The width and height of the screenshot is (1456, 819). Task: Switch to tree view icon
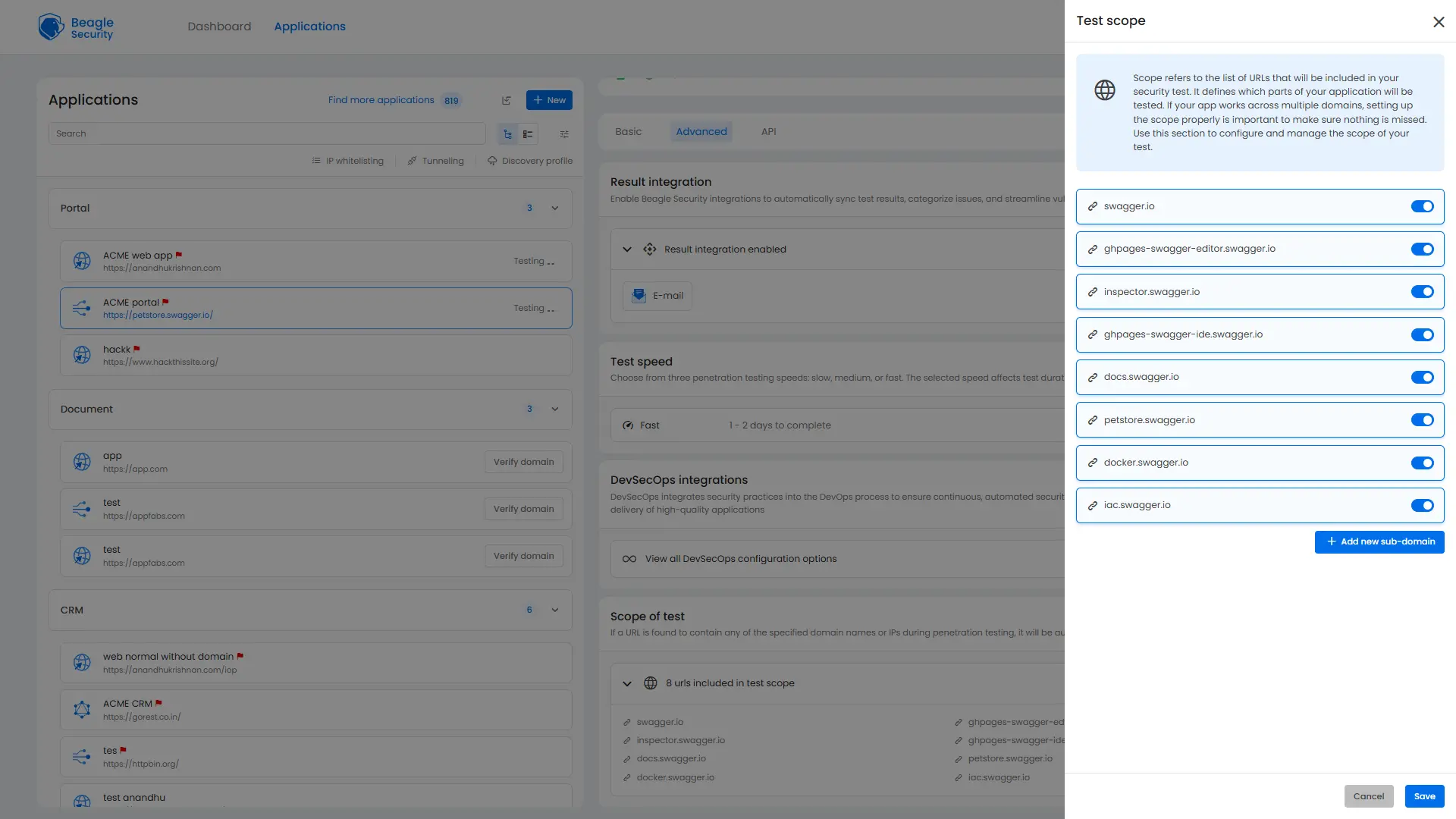tap(507, 134)
